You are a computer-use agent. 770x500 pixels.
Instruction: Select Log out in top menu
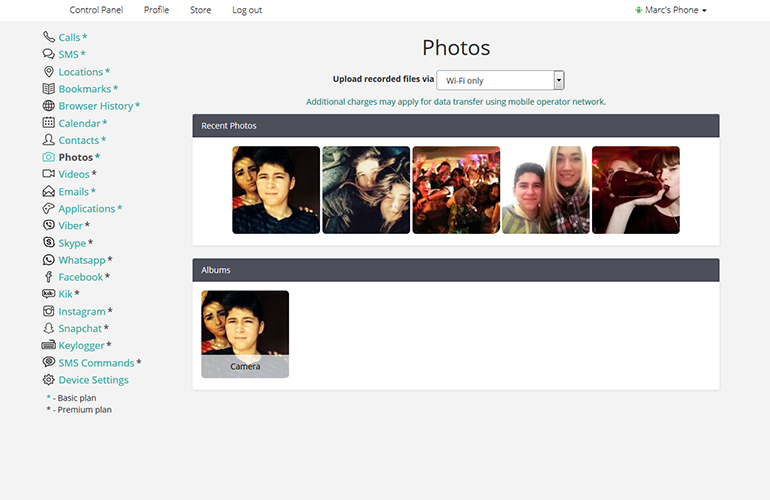[247, 10]
